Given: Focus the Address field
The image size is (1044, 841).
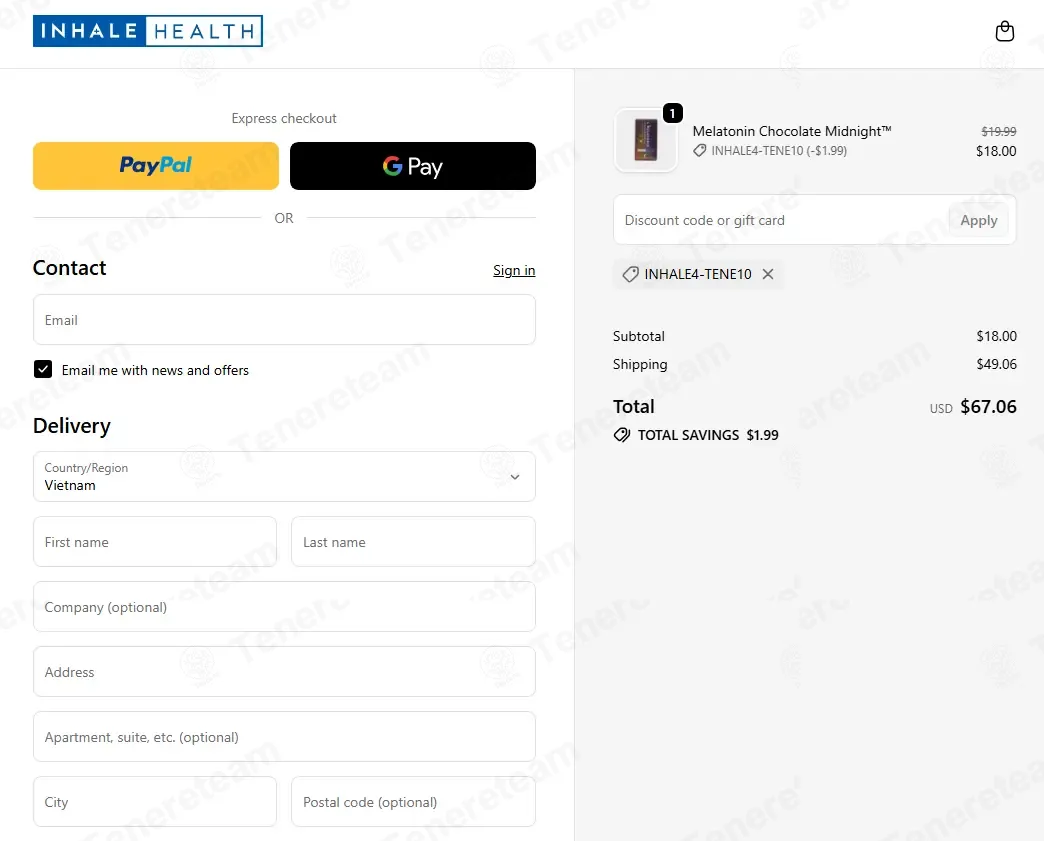Looking at the screenshot, I should click(x=284, y=672).
